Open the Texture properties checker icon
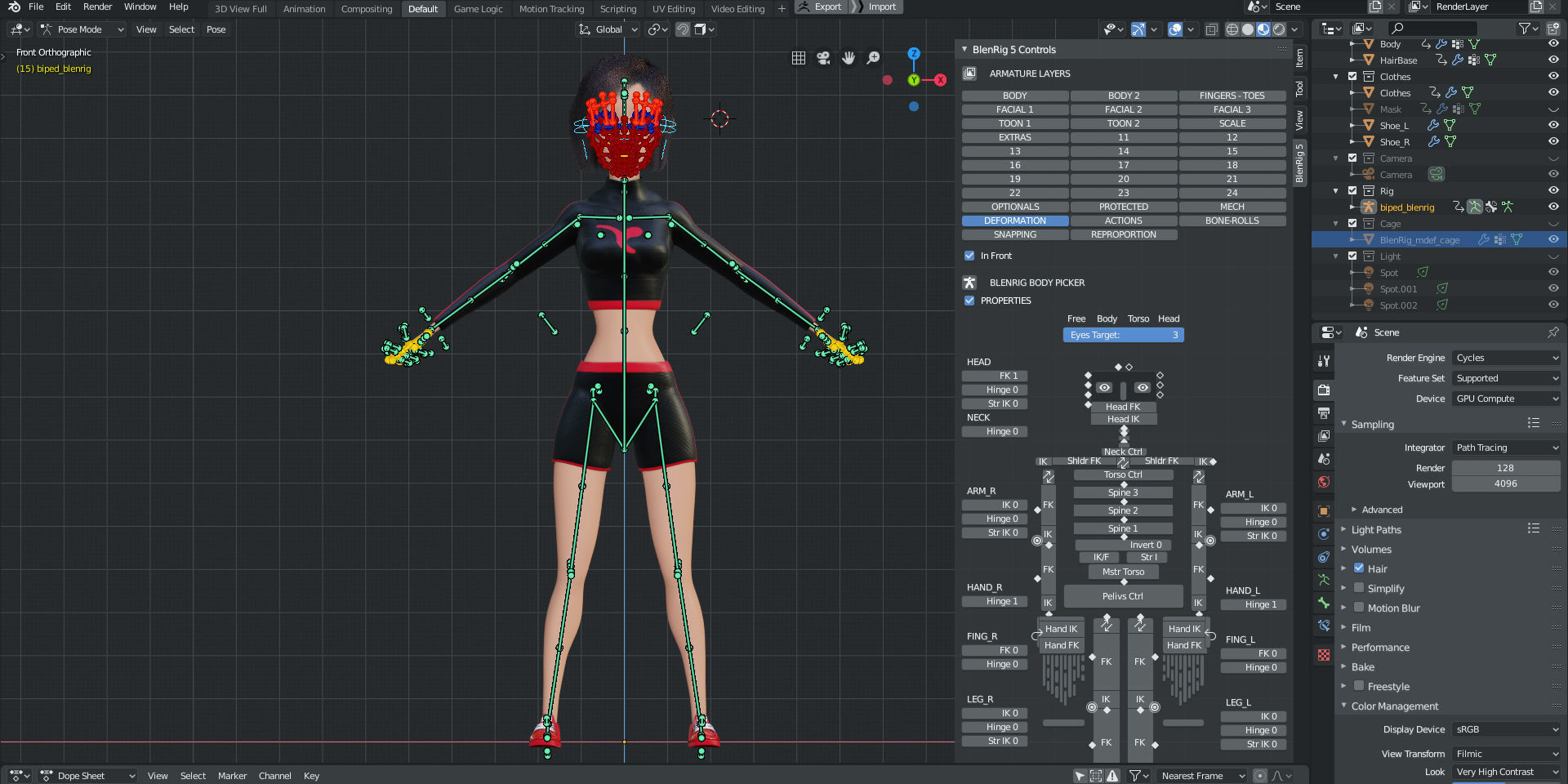This screenshot has width=1568, height=784. tap(1324, 655)
